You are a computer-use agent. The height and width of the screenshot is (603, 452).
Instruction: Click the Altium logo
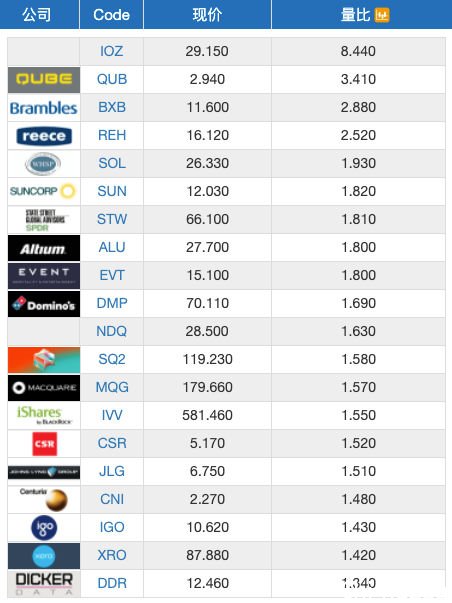(44, 248)
